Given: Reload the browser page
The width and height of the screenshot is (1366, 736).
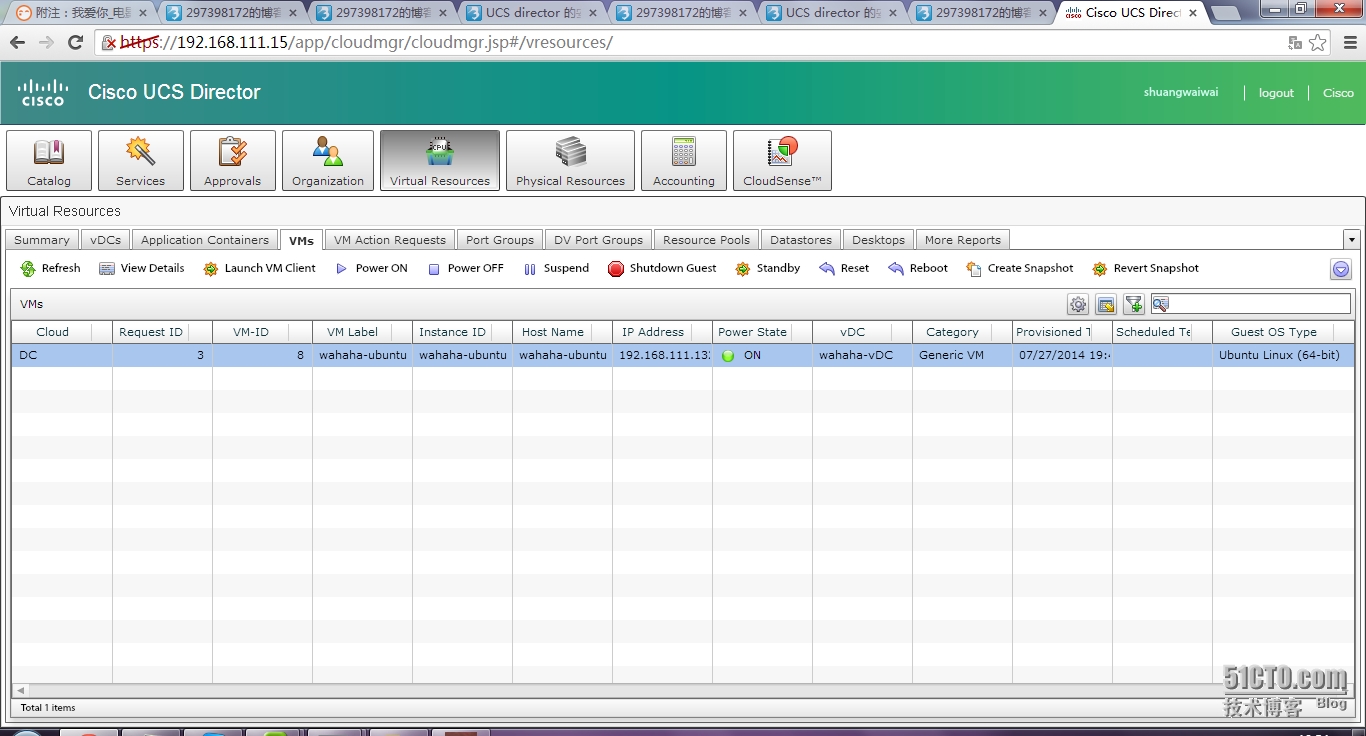Looking at the screenshot, I should pos(75,43).
